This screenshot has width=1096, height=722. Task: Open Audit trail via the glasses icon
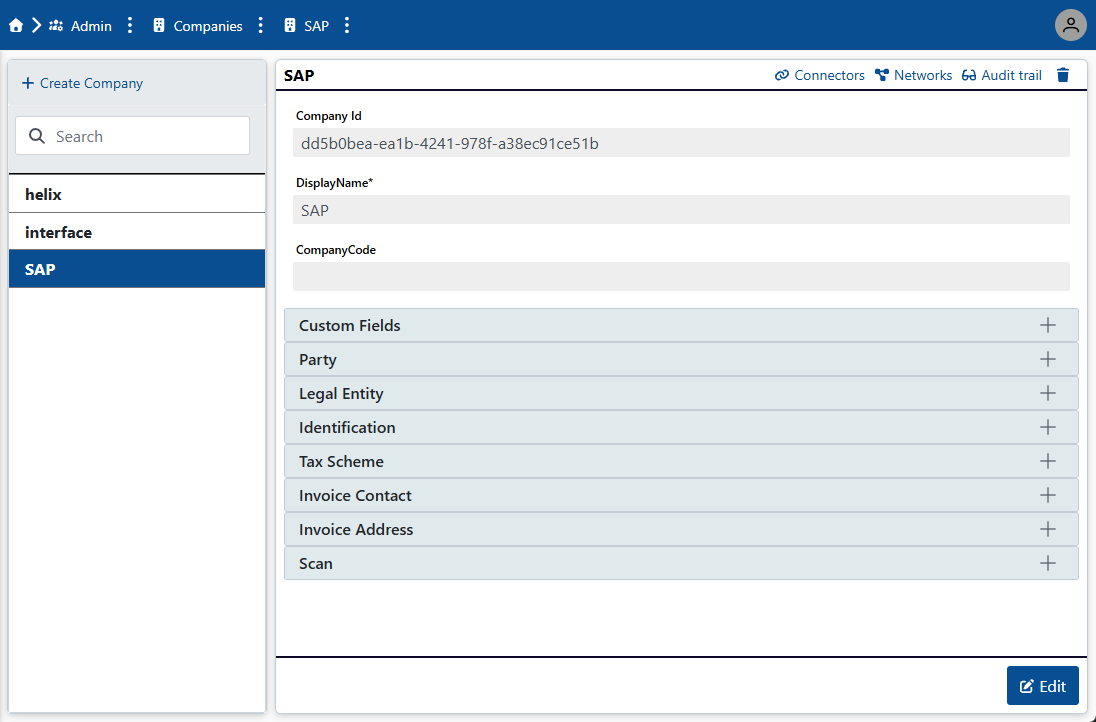tap(968, 74)
